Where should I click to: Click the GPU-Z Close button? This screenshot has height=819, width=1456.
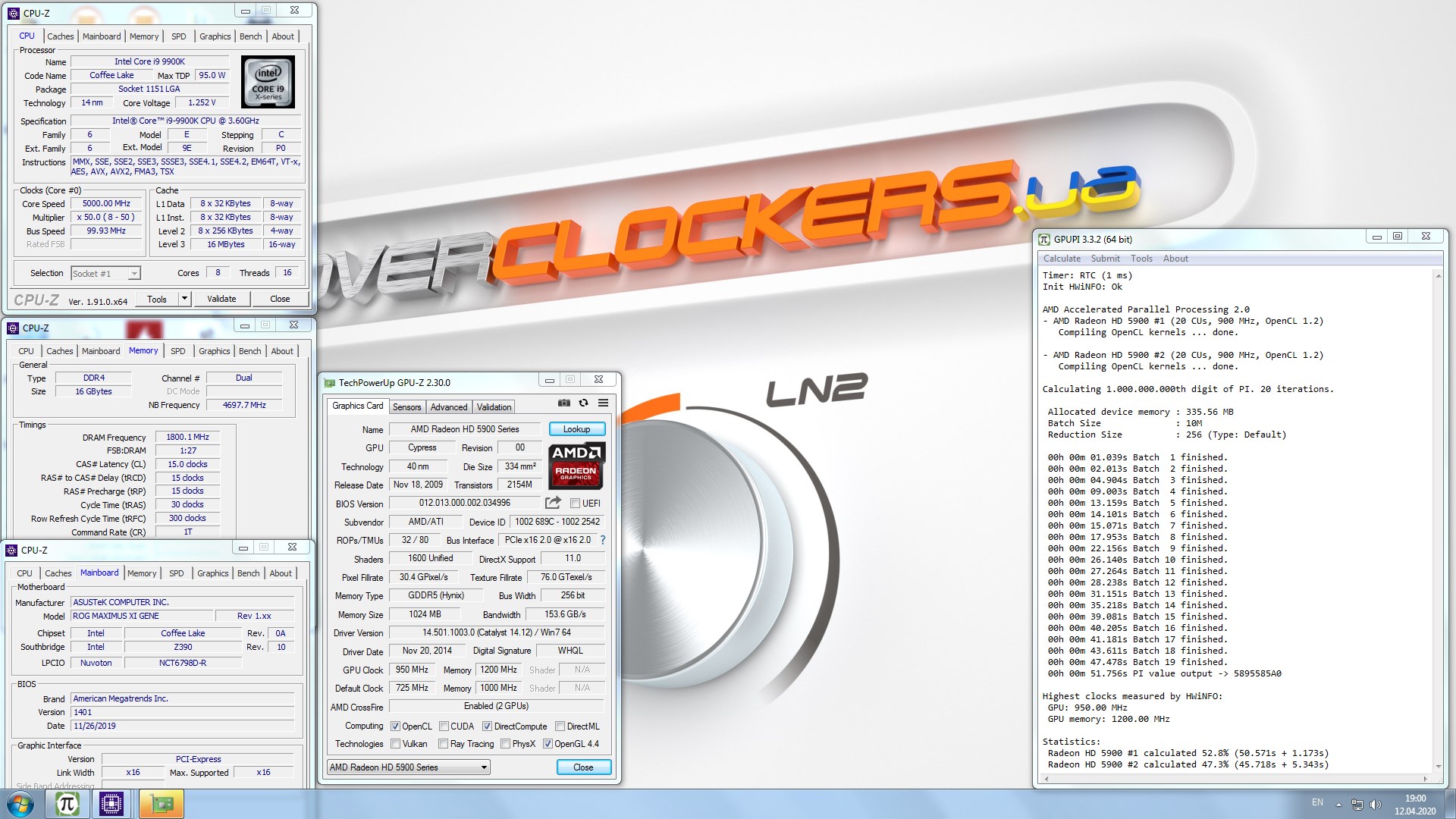583,767
